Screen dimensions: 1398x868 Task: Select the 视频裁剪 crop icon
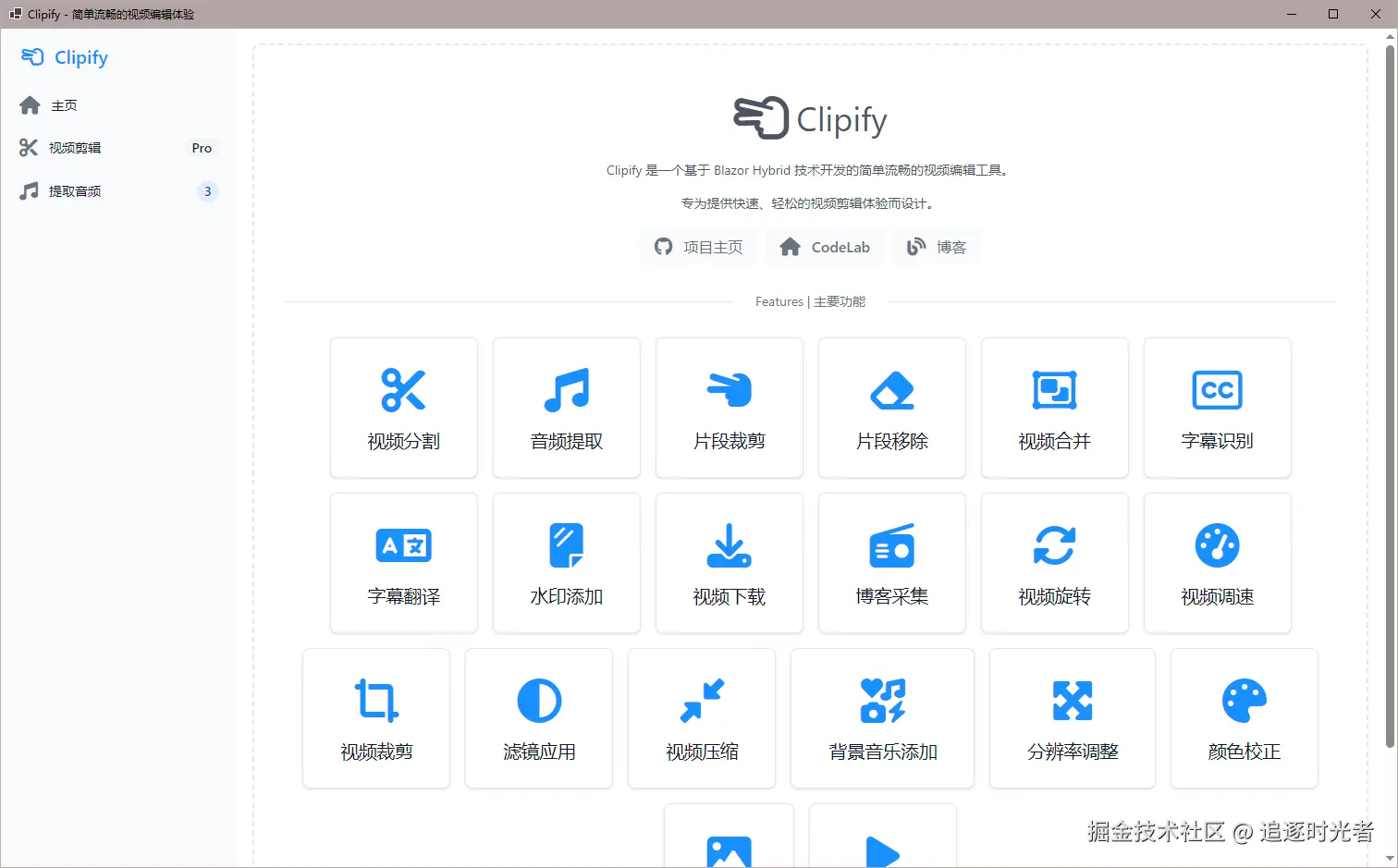[376, 701]
